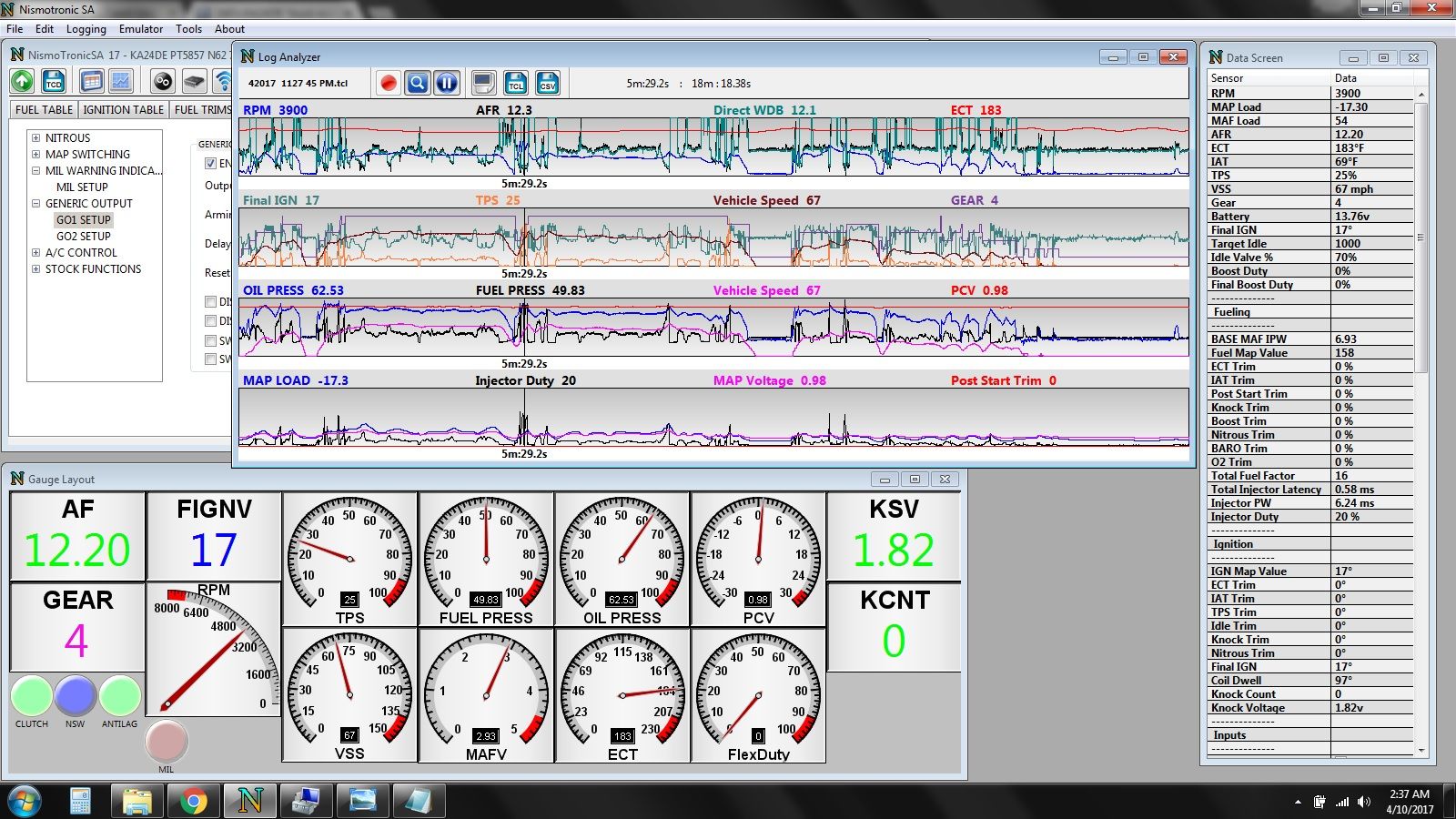This screenshot has height=819, width=1456.
Task: Open the Windows Start menu
Action: (x=24, y=801)
